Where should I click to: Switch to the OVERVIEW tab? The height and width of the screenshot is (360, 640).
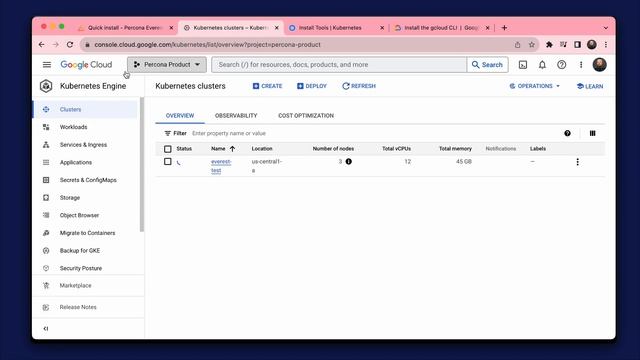click(180, 116)
